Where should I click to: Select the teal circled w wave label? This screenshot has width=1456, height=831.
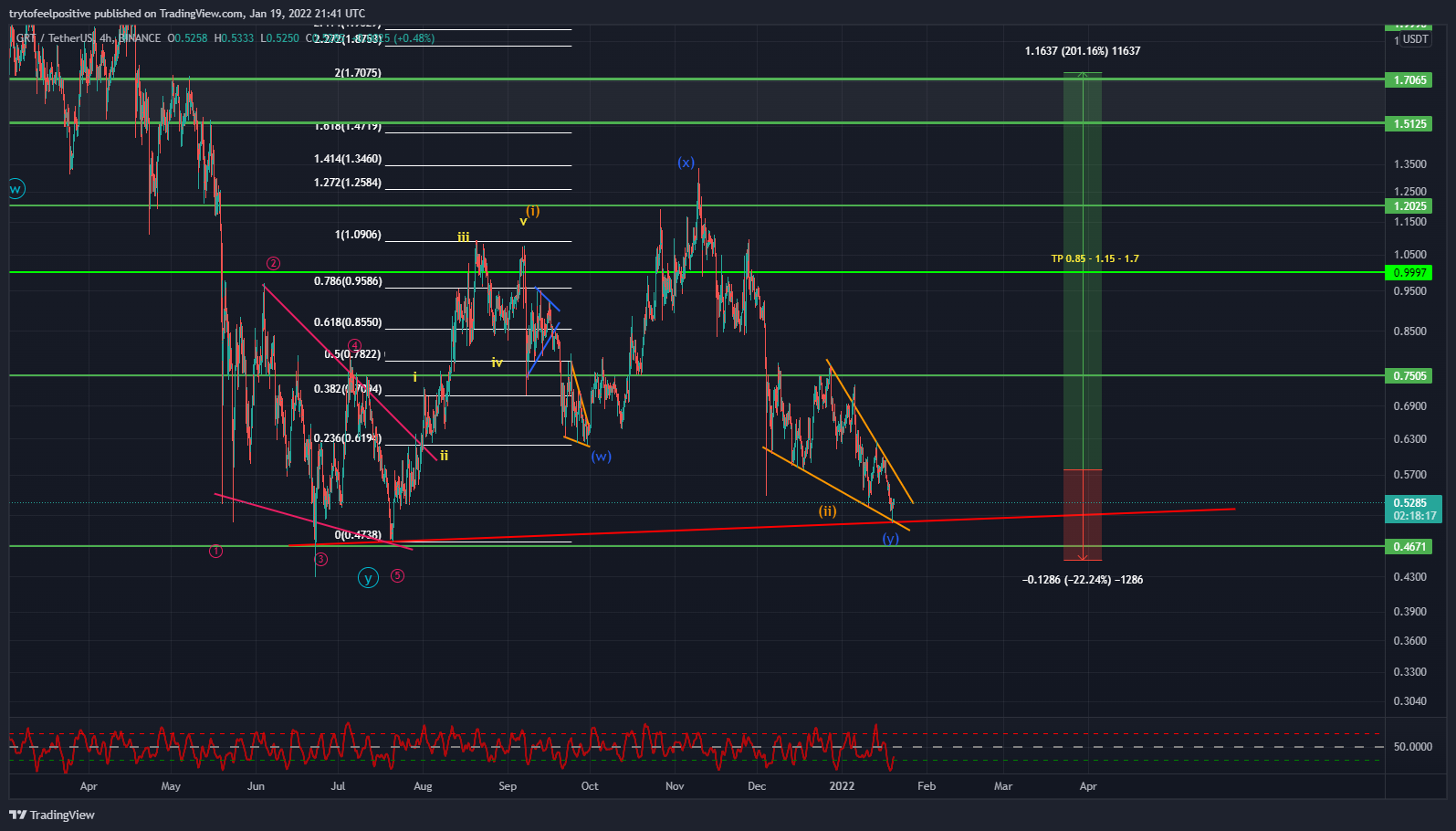pos(16,189)
